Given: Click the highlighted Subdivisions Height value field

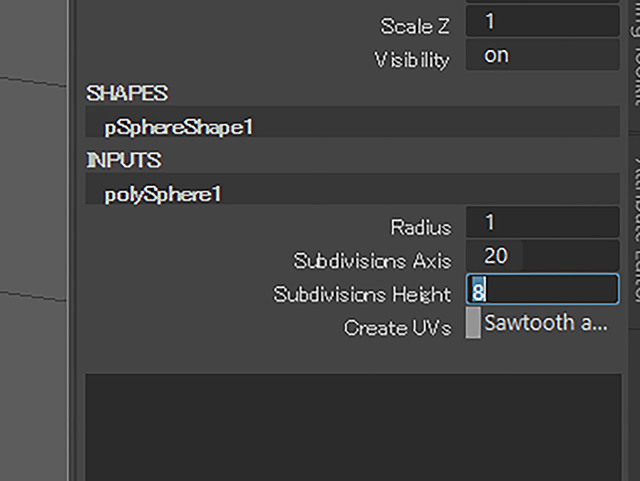Looking at the screenshot, I should pyautogui.click(x=542, y=289).
